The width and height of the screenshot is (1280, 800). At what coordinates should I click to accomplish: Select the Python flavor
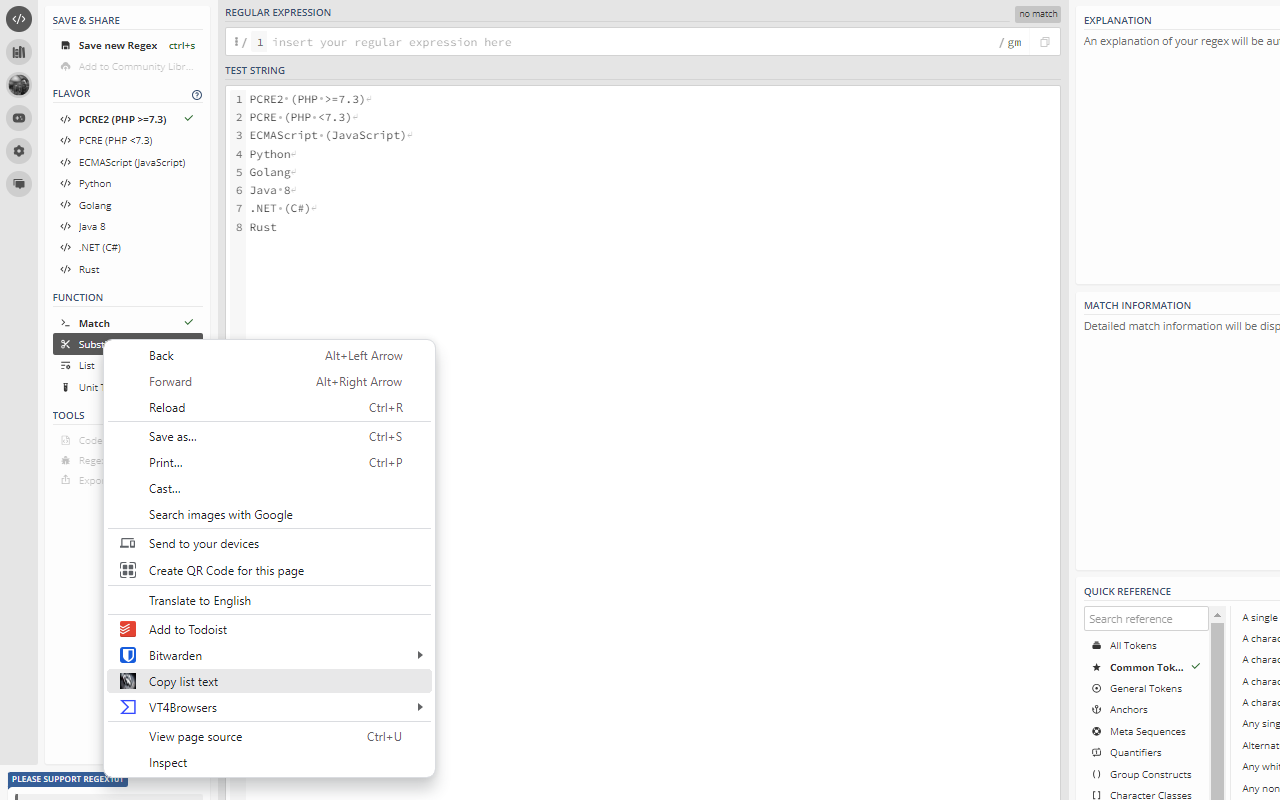pos(94,183)
